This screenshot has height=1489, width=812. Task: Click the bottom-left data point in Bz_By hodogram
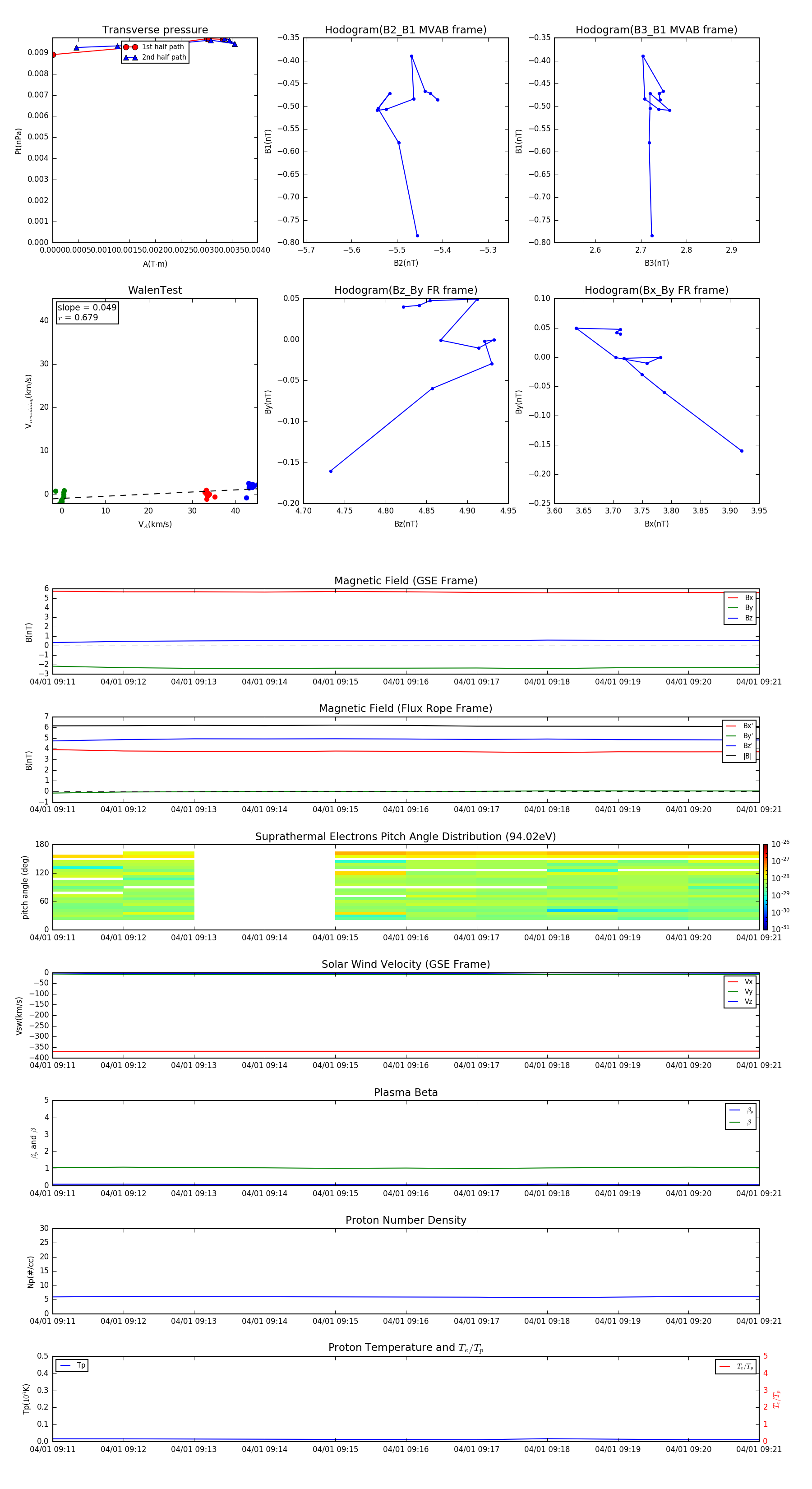pos(331,471)
